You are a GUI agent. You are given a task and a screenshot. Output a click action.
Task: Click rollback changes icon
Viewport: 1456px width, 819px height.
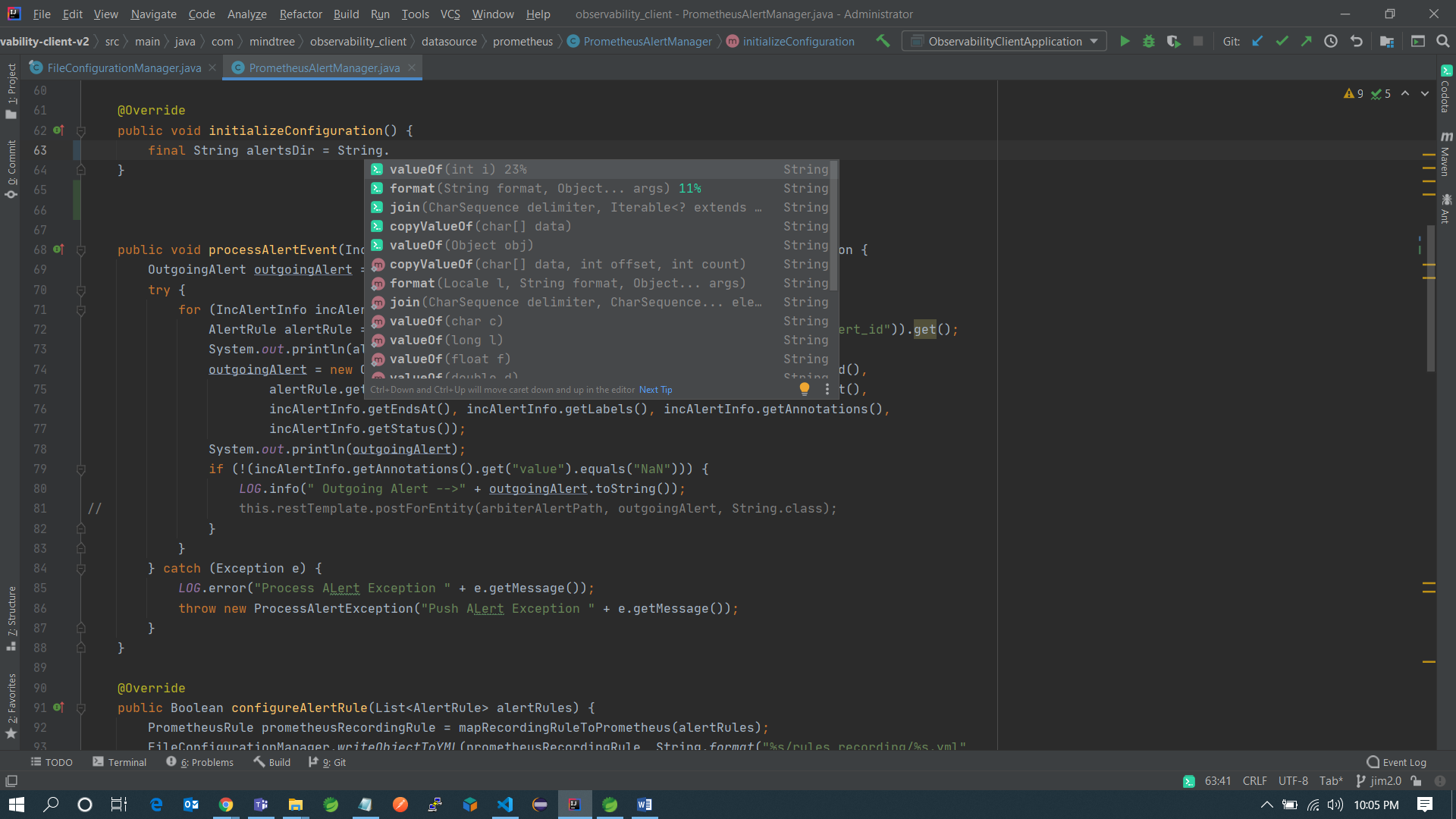pyautogui.click(x=1356, y=41)
